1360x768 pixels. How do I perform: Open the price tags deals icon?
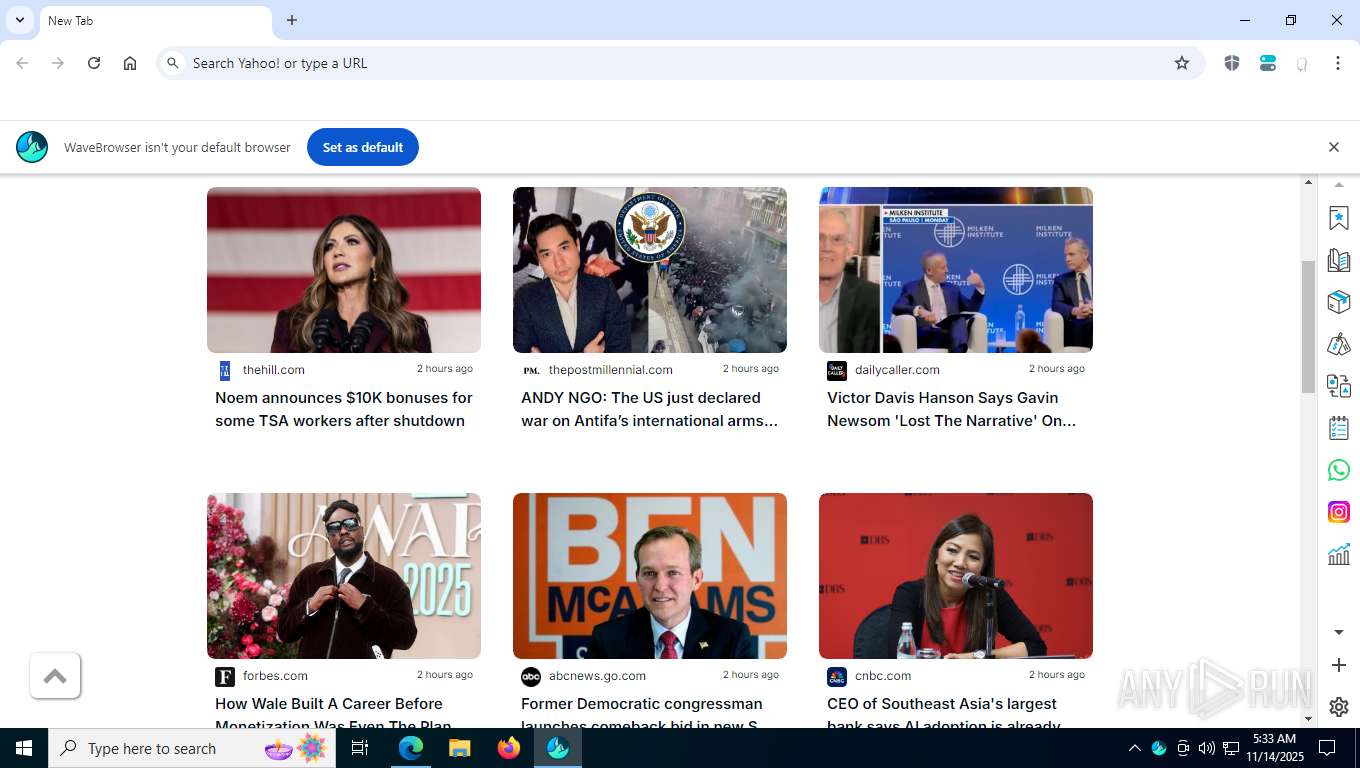[x=1338, y=344]
